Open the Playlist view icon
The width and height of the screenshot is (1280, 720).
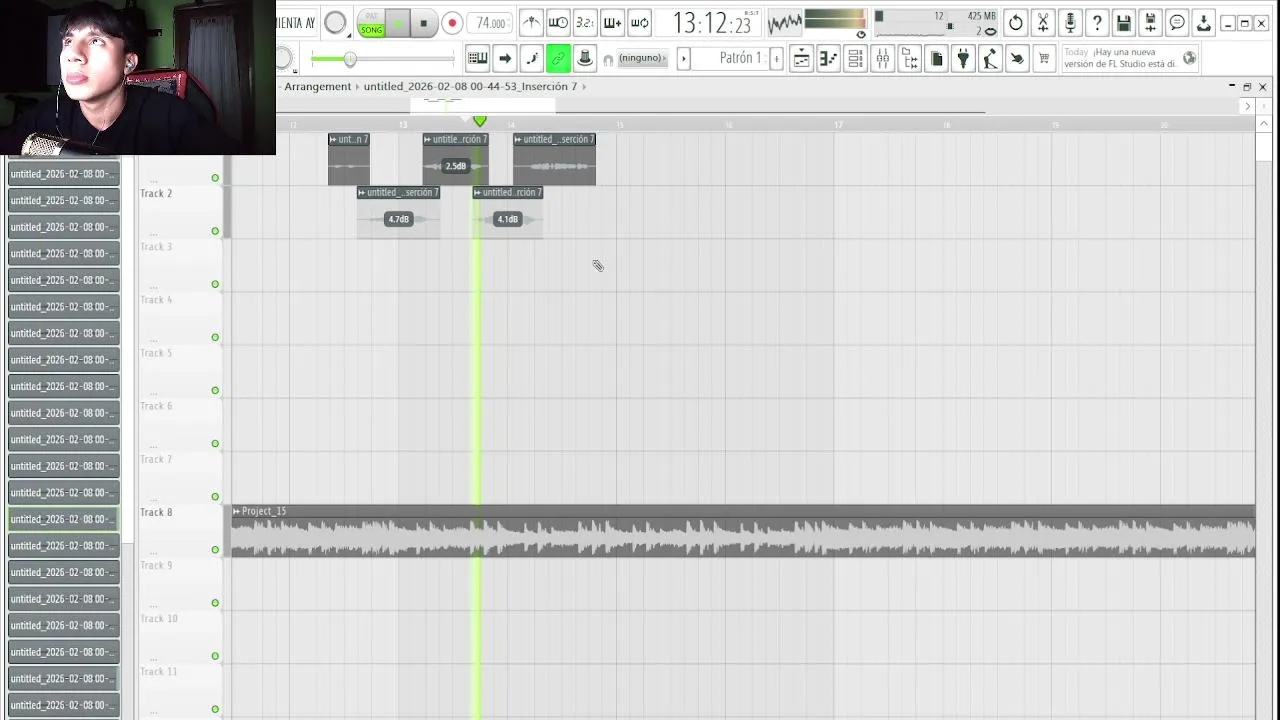[802, 59]
